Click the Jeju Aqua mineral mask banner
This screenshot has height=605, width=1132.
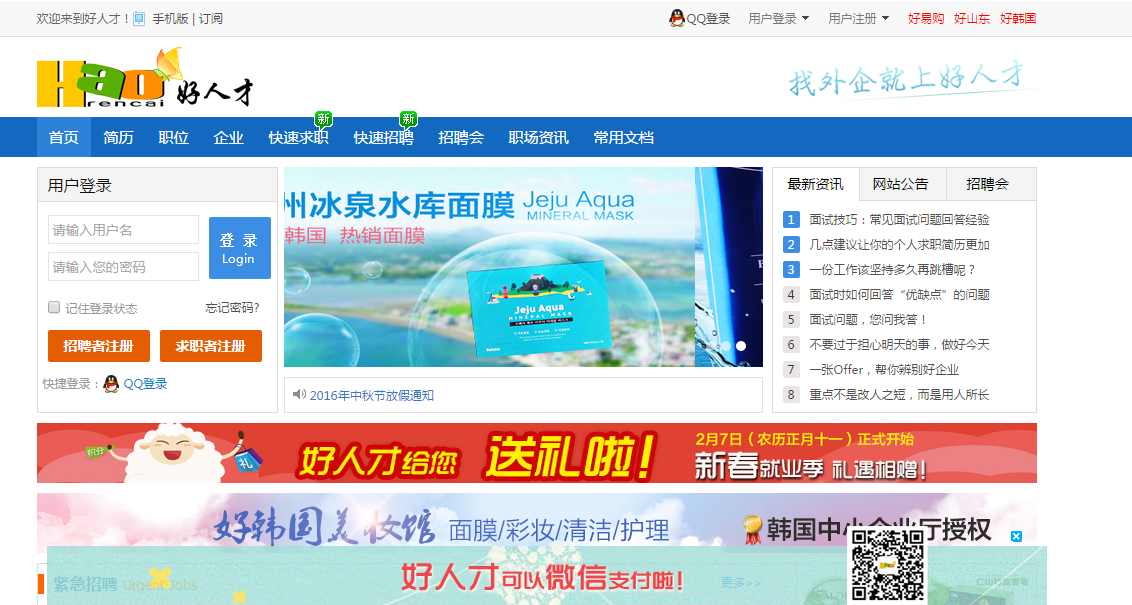click(x=523, y=267)
